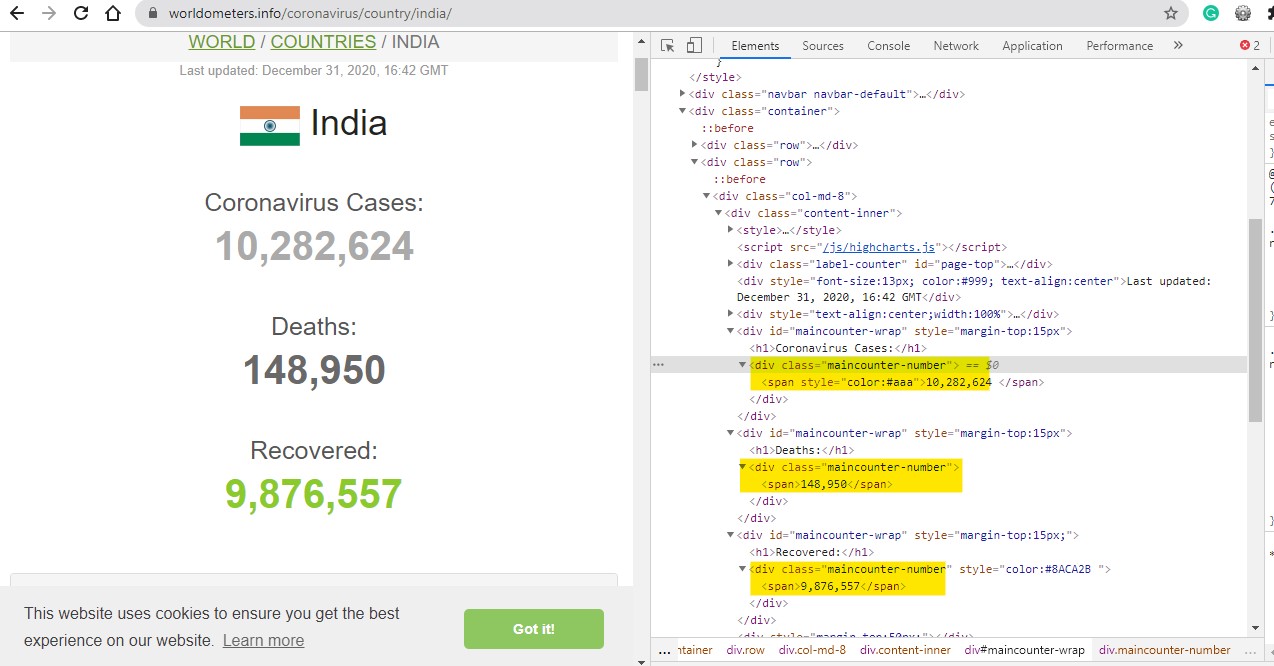Toggle the device toolbar in DevTools
The height and width of the screenshot is (666, 1274).
click(x=694, y=45)
